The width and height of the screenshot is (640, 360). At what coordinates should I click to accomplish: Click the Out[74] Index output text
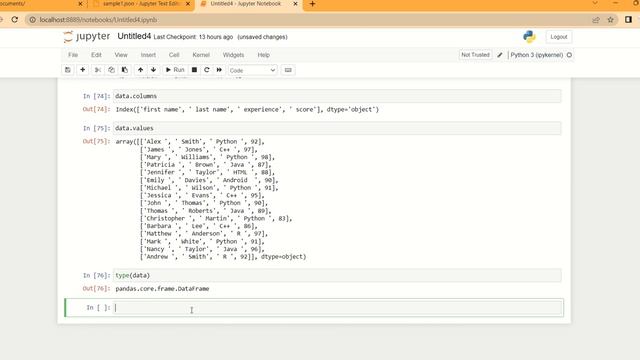pos(247,109)
